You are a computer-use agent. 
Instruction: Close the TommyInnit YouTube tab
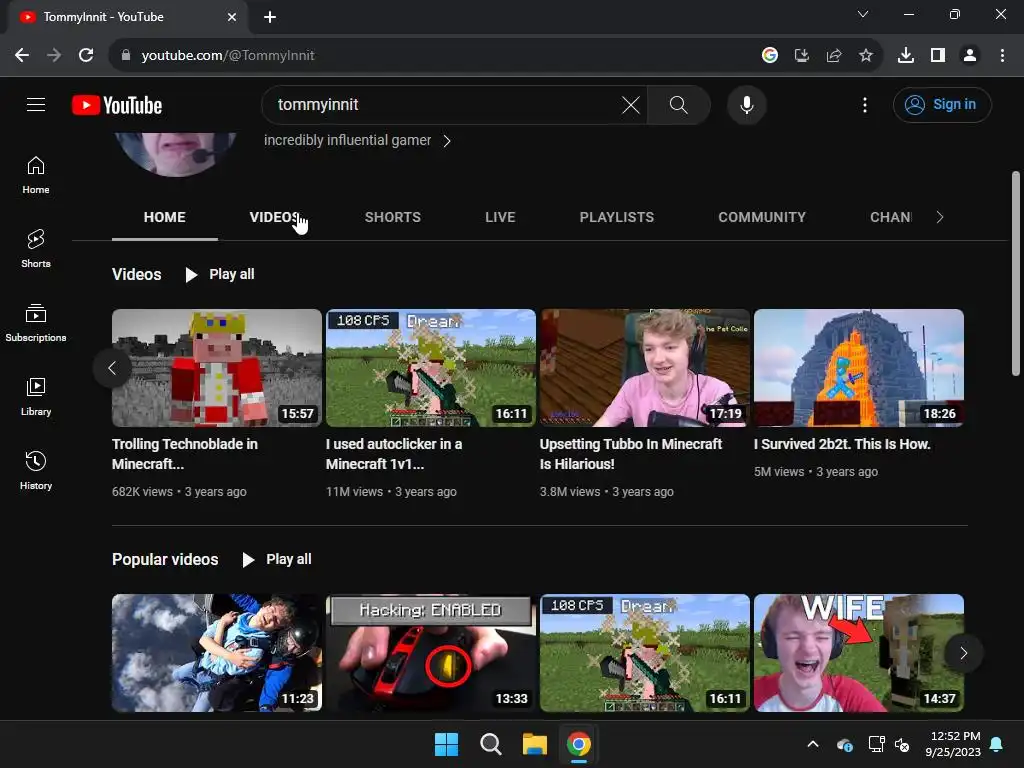pos(232,17)
